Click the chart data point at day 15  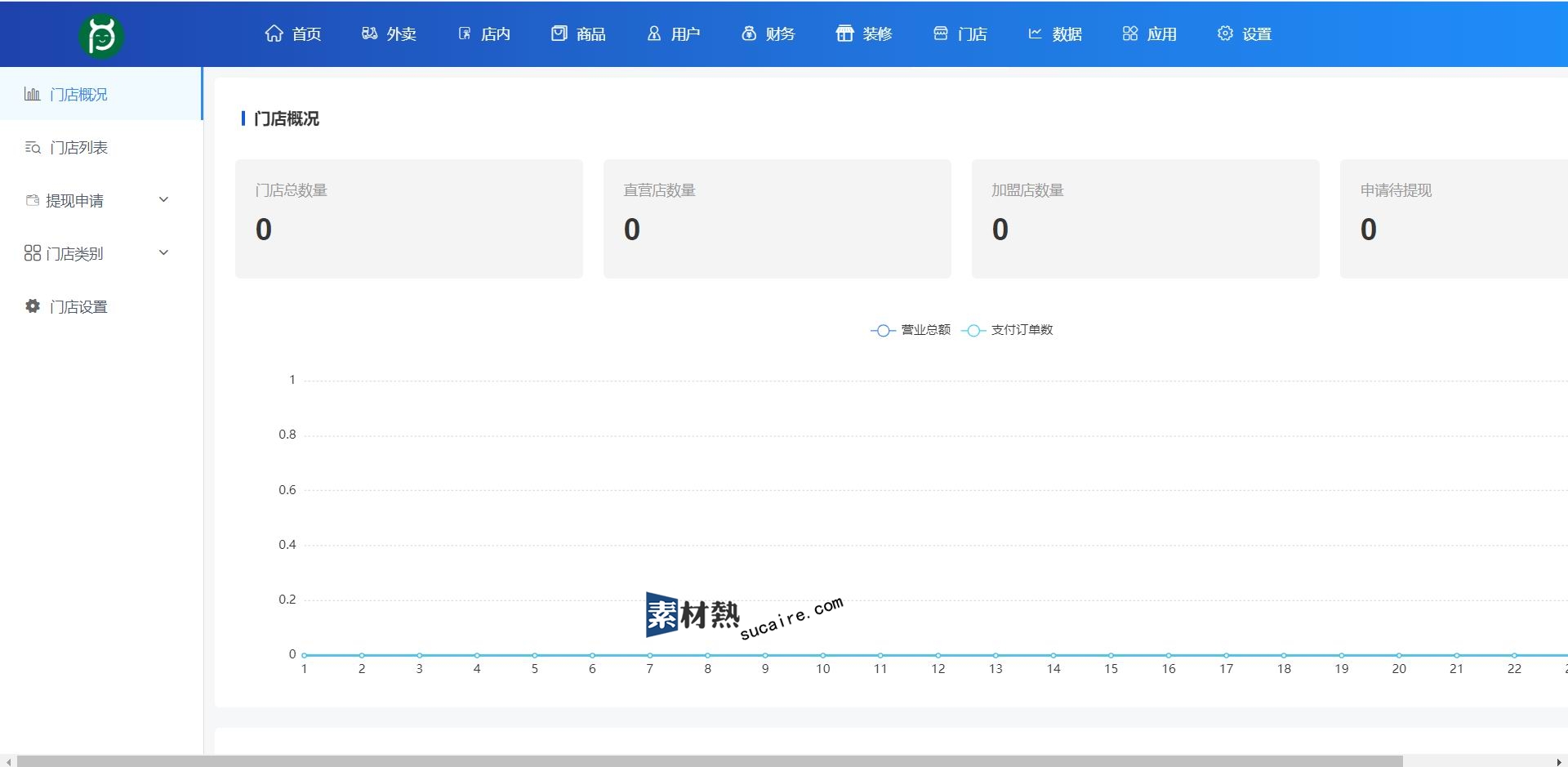click(1111, 655)
